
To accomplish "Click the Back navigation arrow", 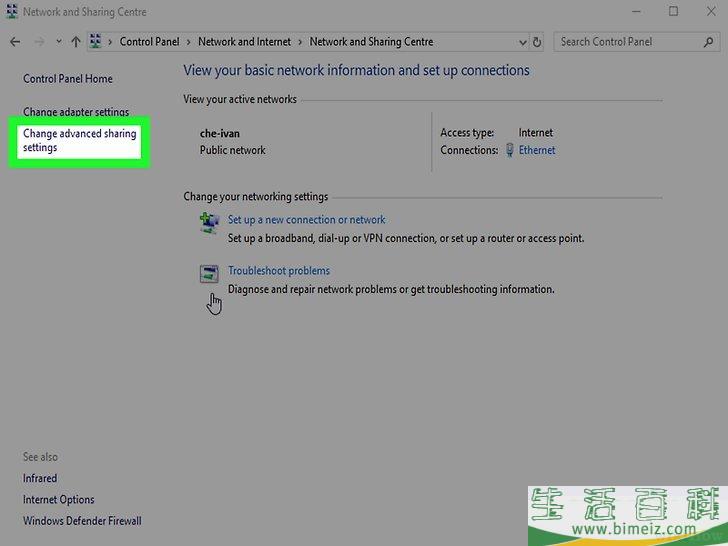I will [15, 42].
